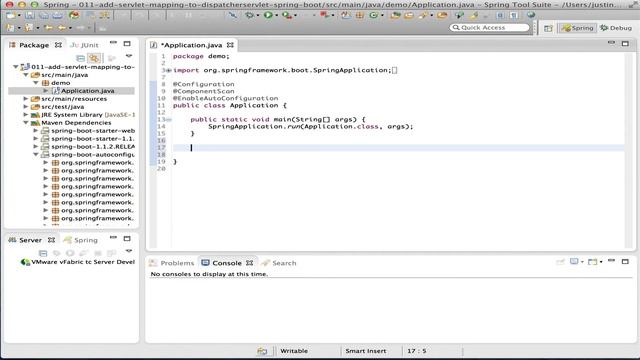Viewport: 640px width, 360px height.
Task: Click the New Java Package toolbar icon
Action: coord(360,15)
